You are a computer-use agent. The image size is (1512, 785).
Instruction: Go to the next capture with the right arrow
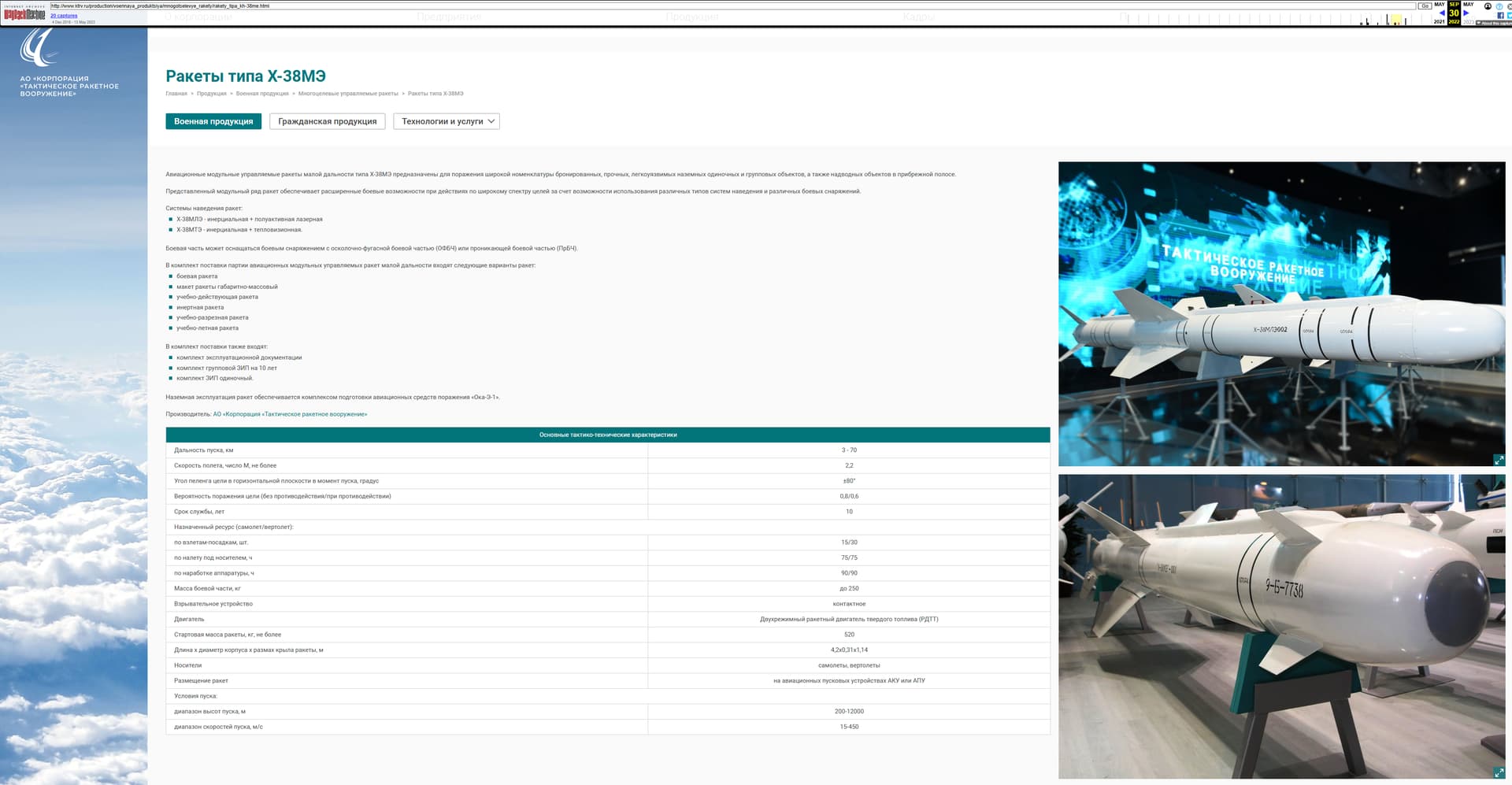coord(1466,13)
